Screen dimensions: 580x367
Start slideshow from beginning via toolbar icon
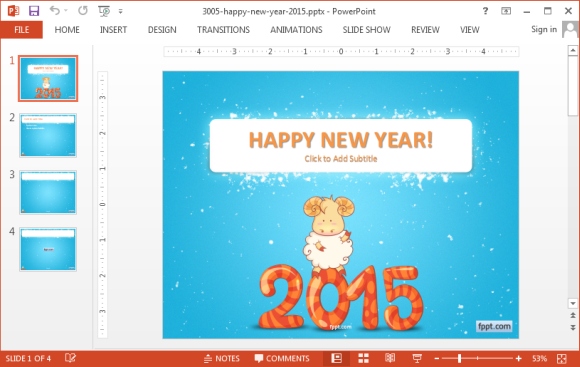pyautogui.click(x=104, y=11)
